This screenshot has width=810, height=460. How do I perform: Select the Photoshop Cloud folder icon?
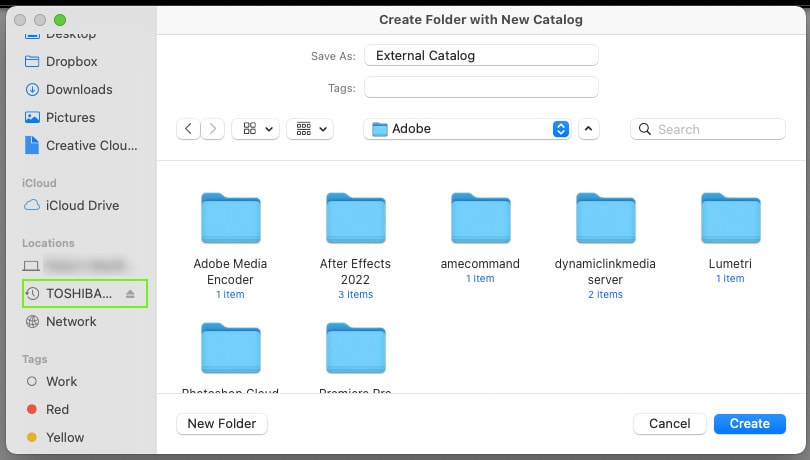pyautogui.click(x=230, y=348)
